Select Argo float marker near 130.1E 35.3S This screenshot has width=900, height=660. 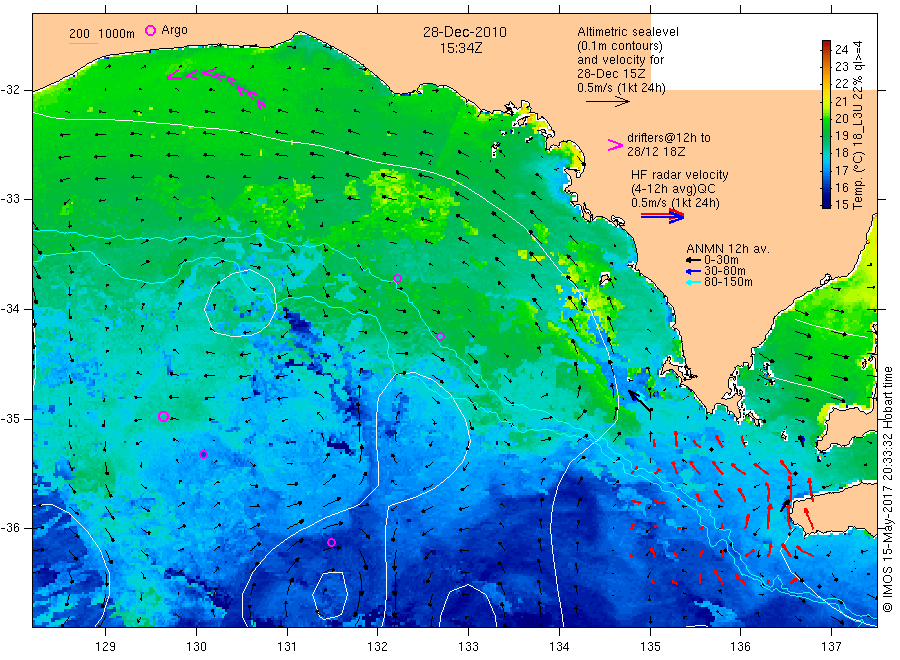(x=203, y=455)
